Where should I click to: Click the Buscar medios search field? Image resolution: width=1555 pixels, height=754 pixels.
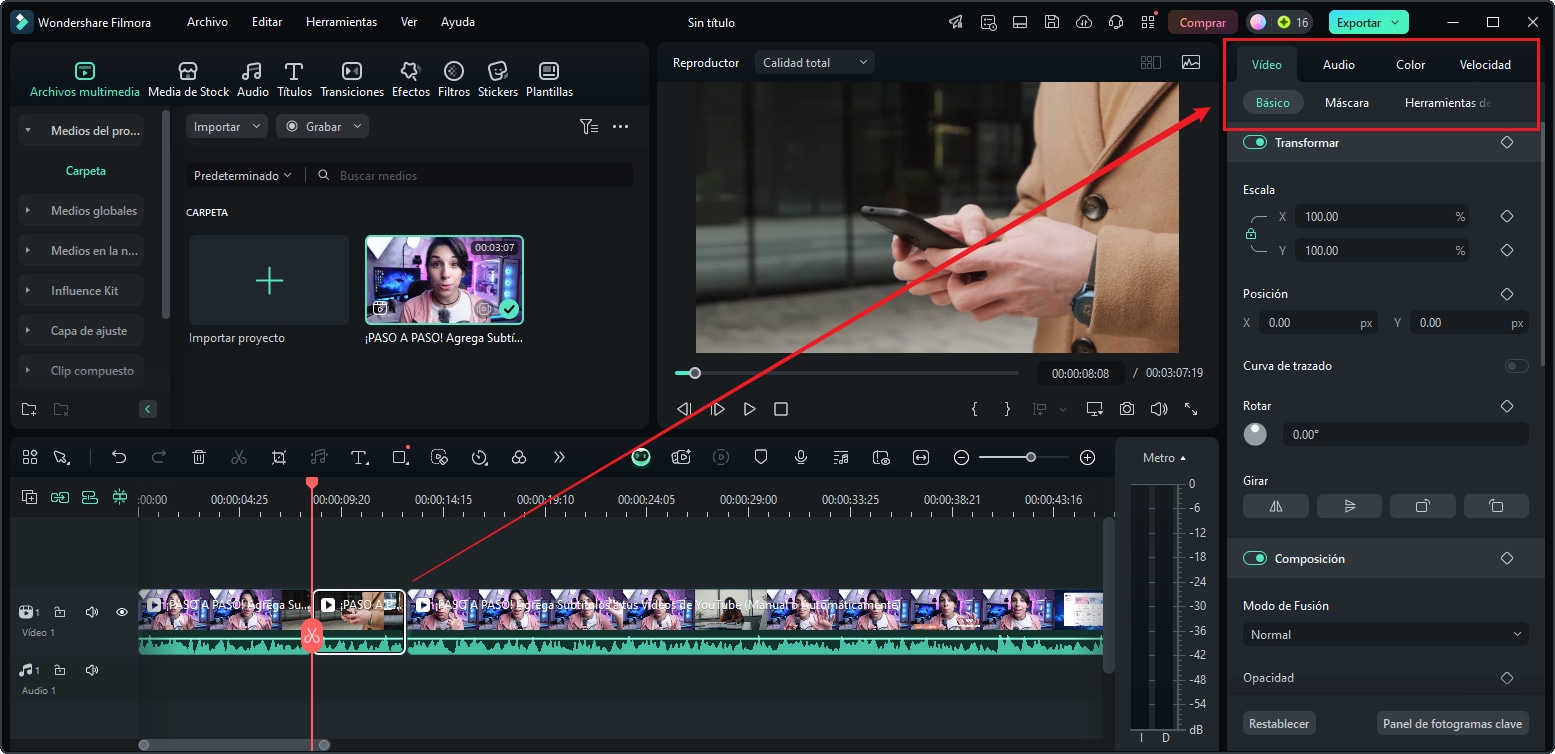(x=470, y=176)
